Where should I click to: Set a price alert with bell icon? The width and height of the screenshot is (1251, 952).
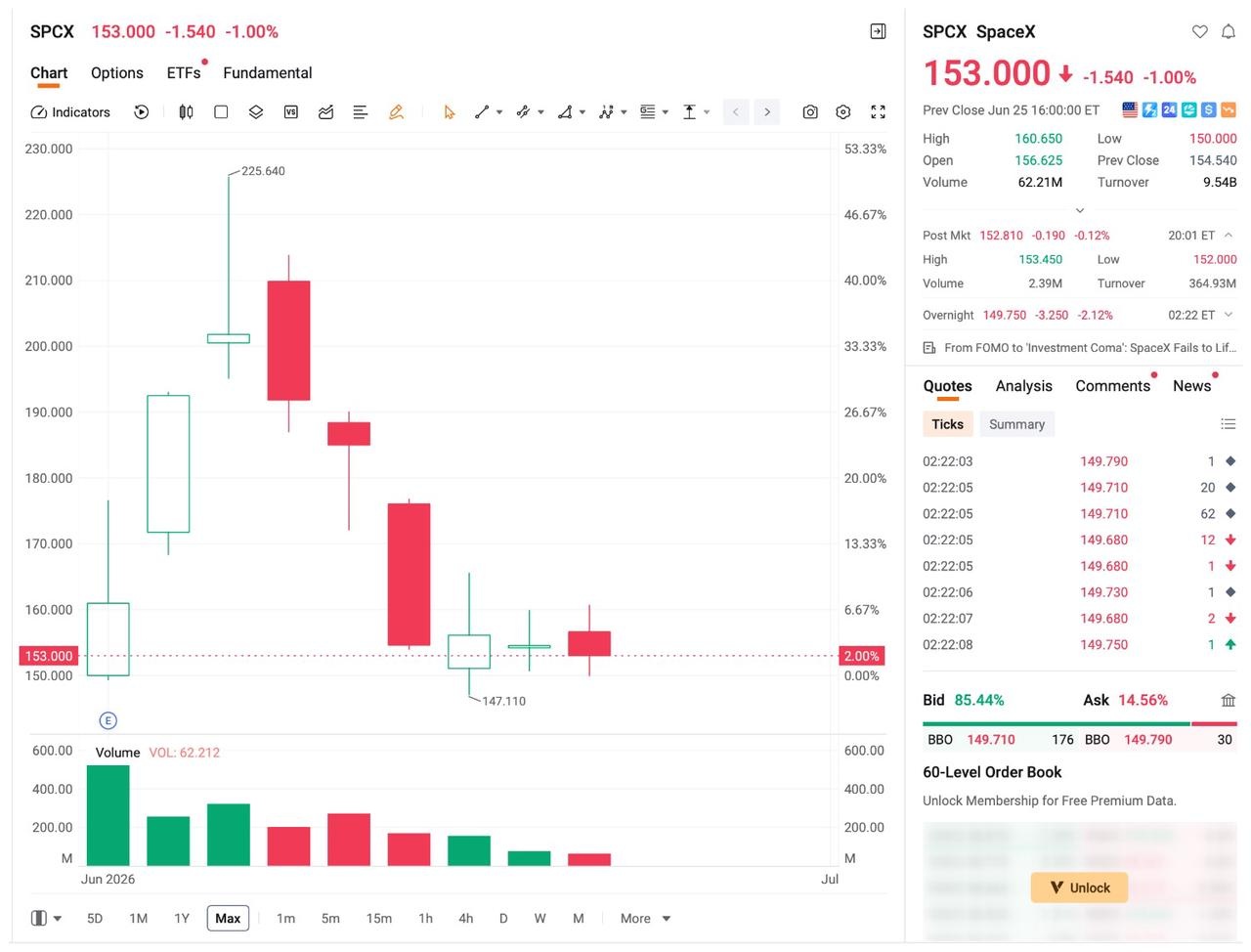coord(1229,31)
